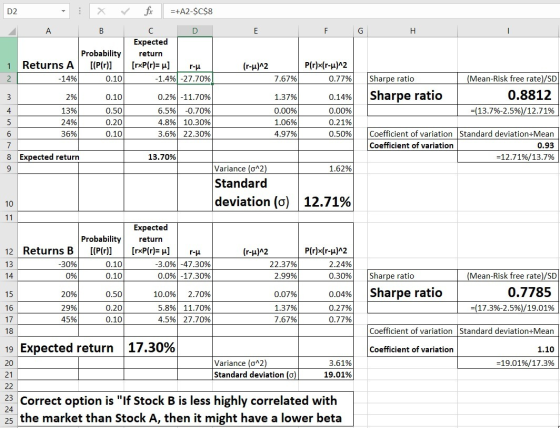Expand the Name Box dropdown arrow

(63, 11)
